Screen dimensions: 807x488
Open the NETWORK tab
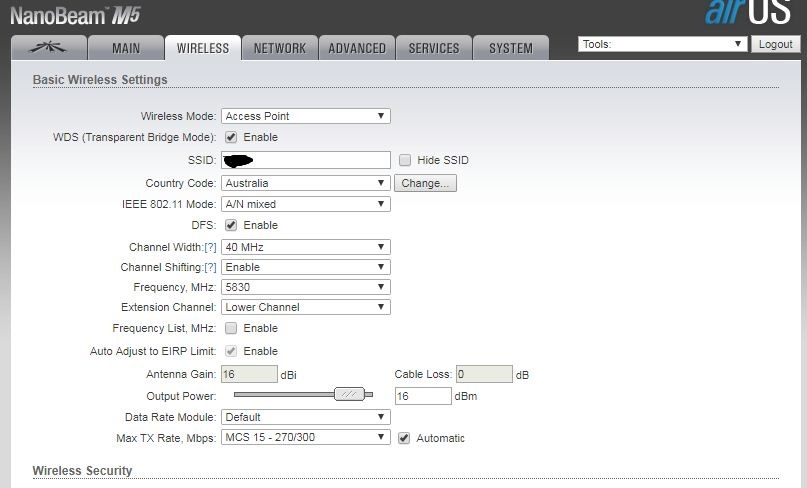pos(280,48)
